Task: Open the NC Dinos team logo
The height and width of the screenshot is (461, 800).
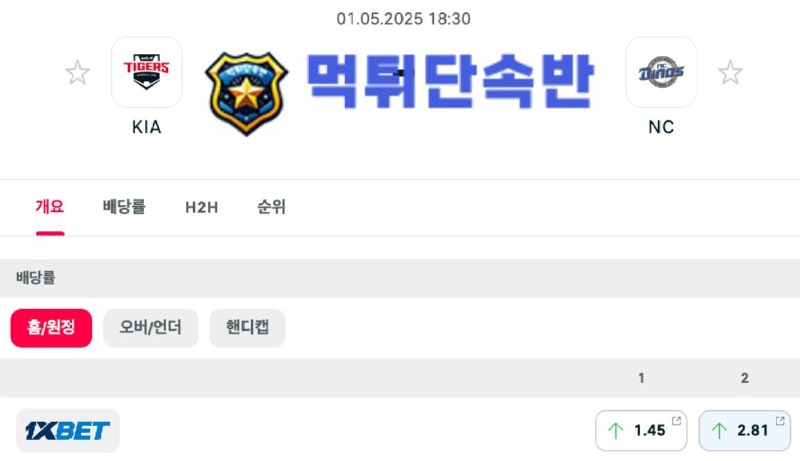Action: tap(661, 72)
